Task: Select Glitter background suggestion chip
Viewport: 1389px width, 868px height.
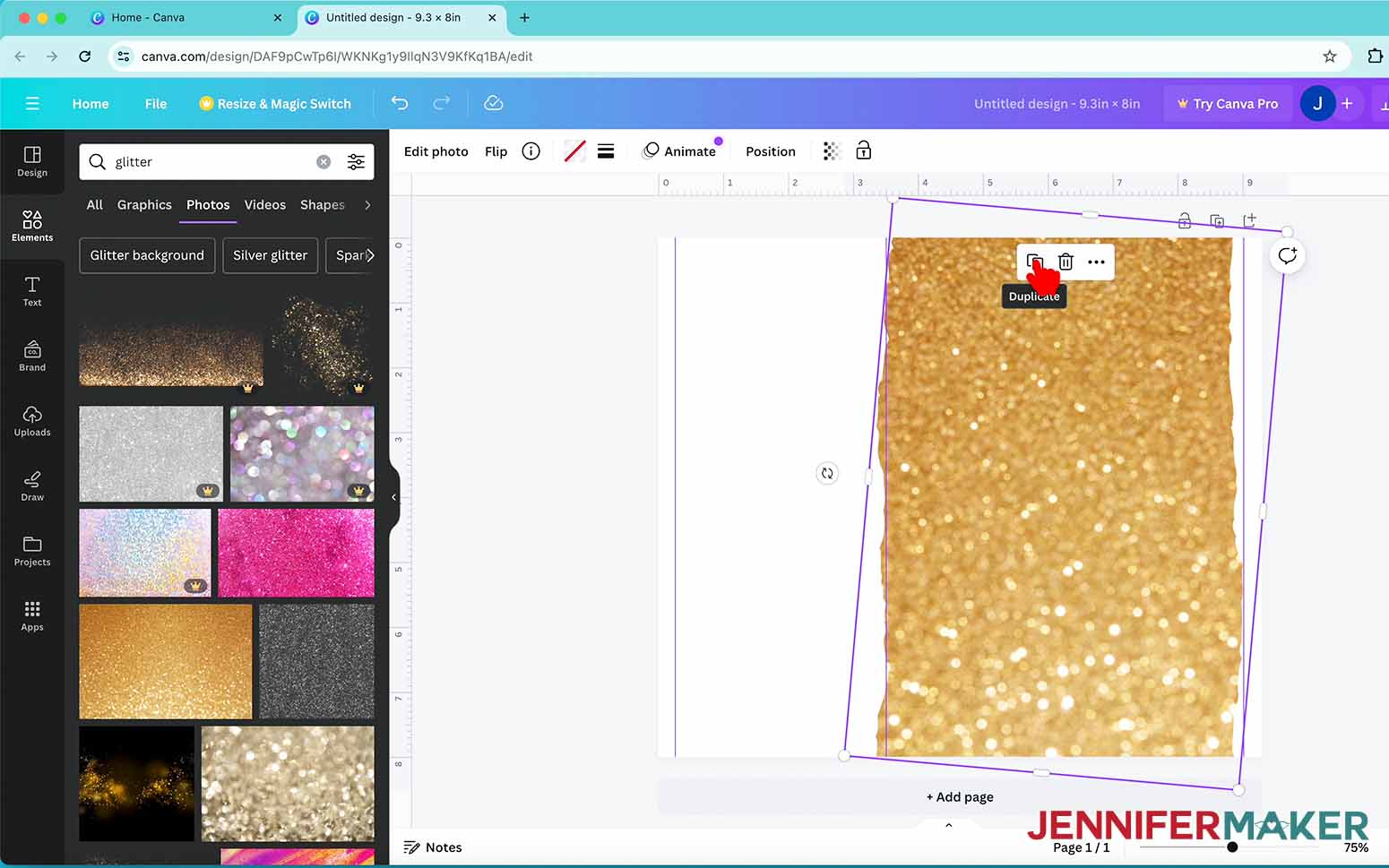Action: click(x=147, y=255)
